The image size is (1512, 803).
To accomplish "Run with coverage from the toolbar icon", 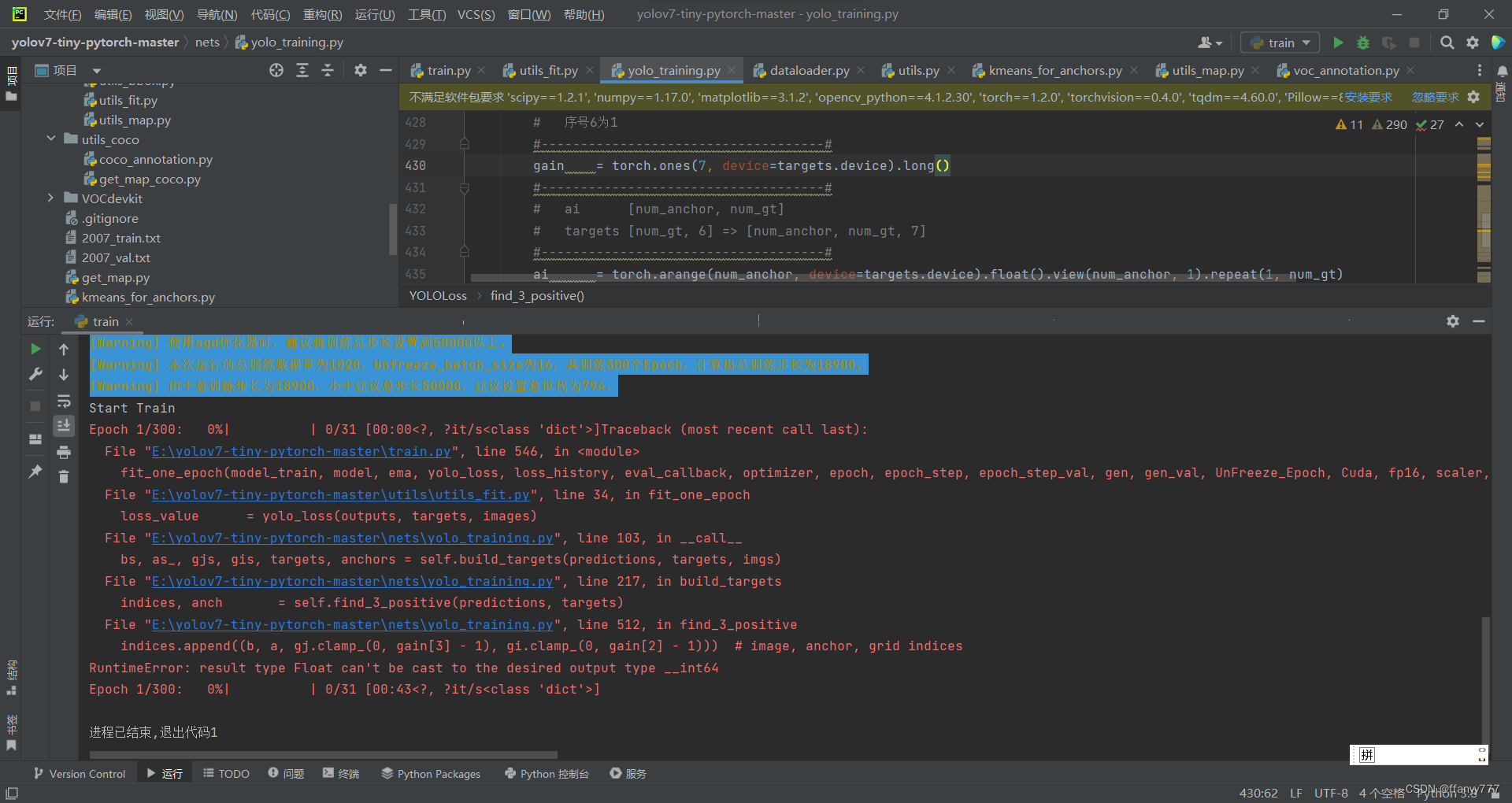I will pos(1389,43).
